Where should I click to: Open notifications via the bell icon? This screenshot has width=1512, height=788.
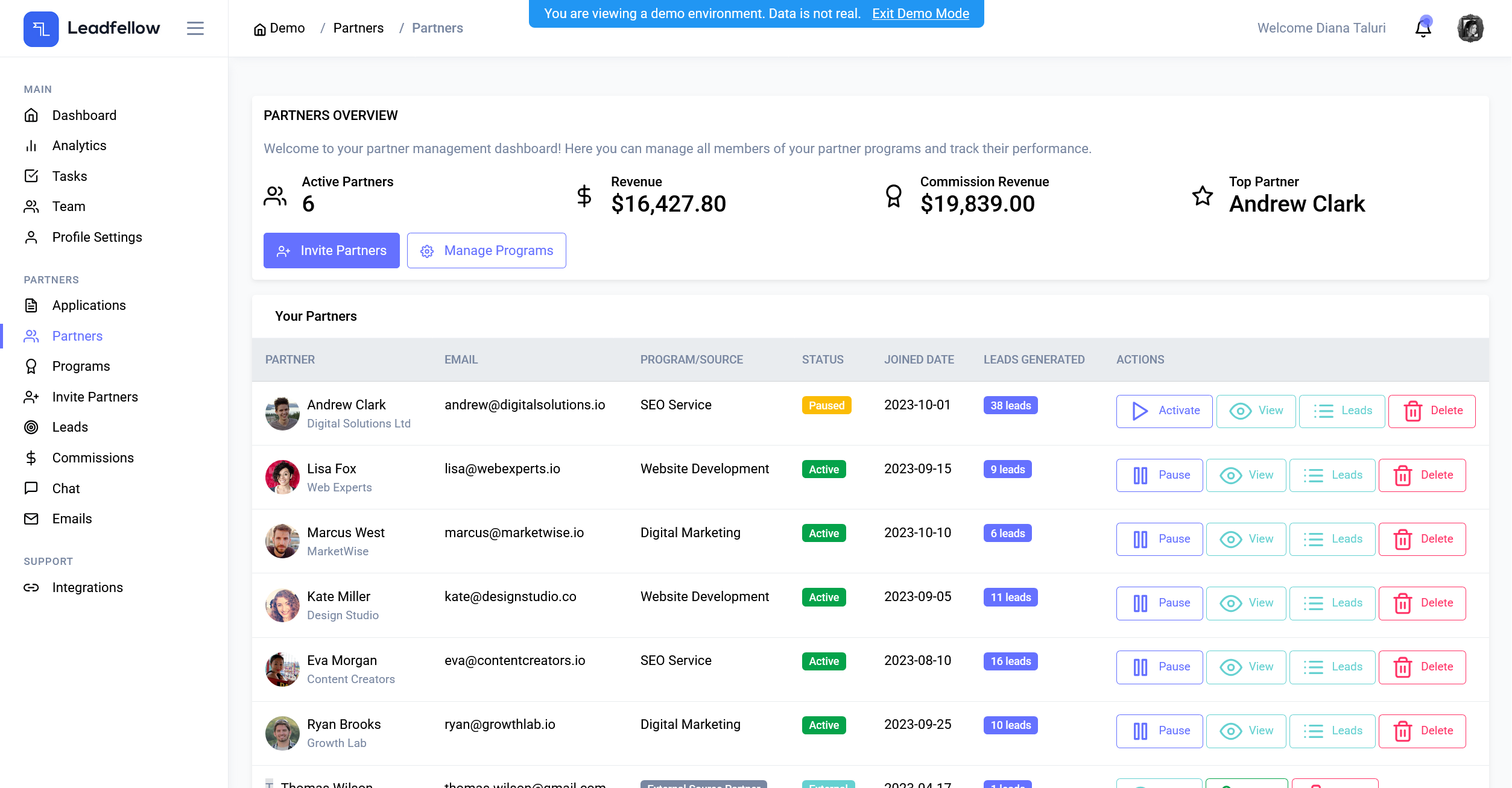coord(1423,28)
